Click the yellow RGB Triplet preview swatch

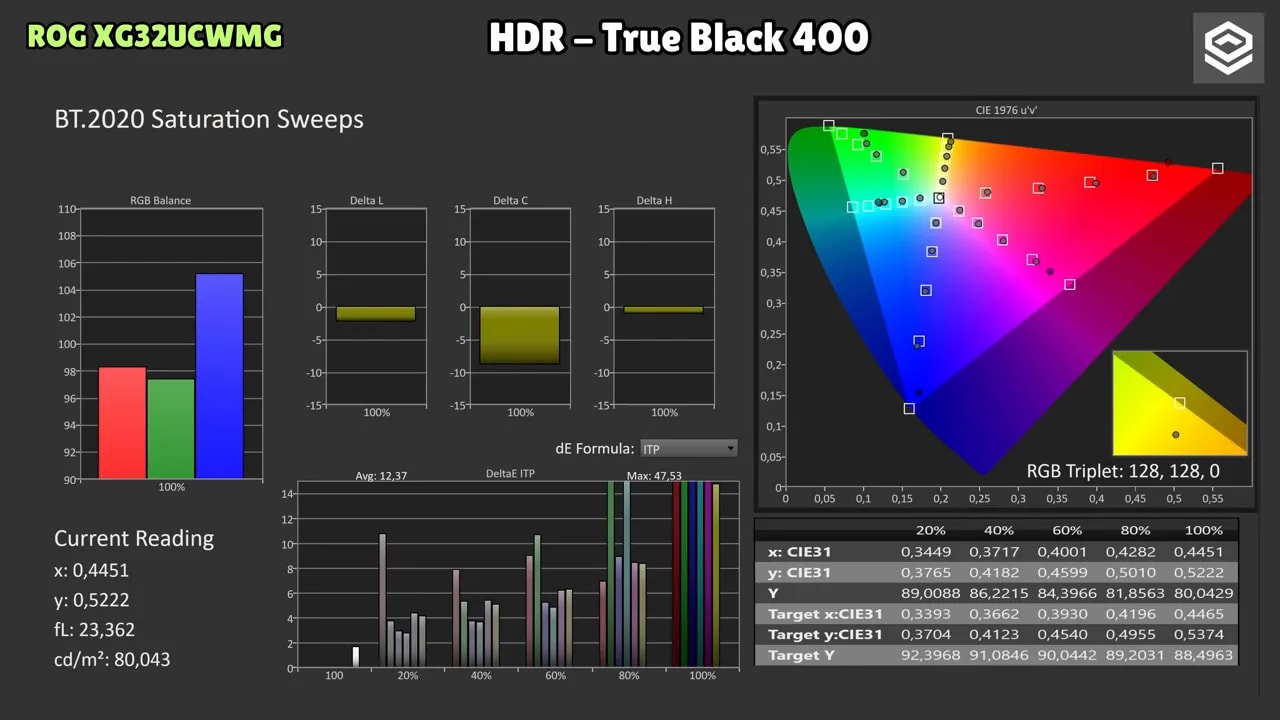click(1180, 403)
